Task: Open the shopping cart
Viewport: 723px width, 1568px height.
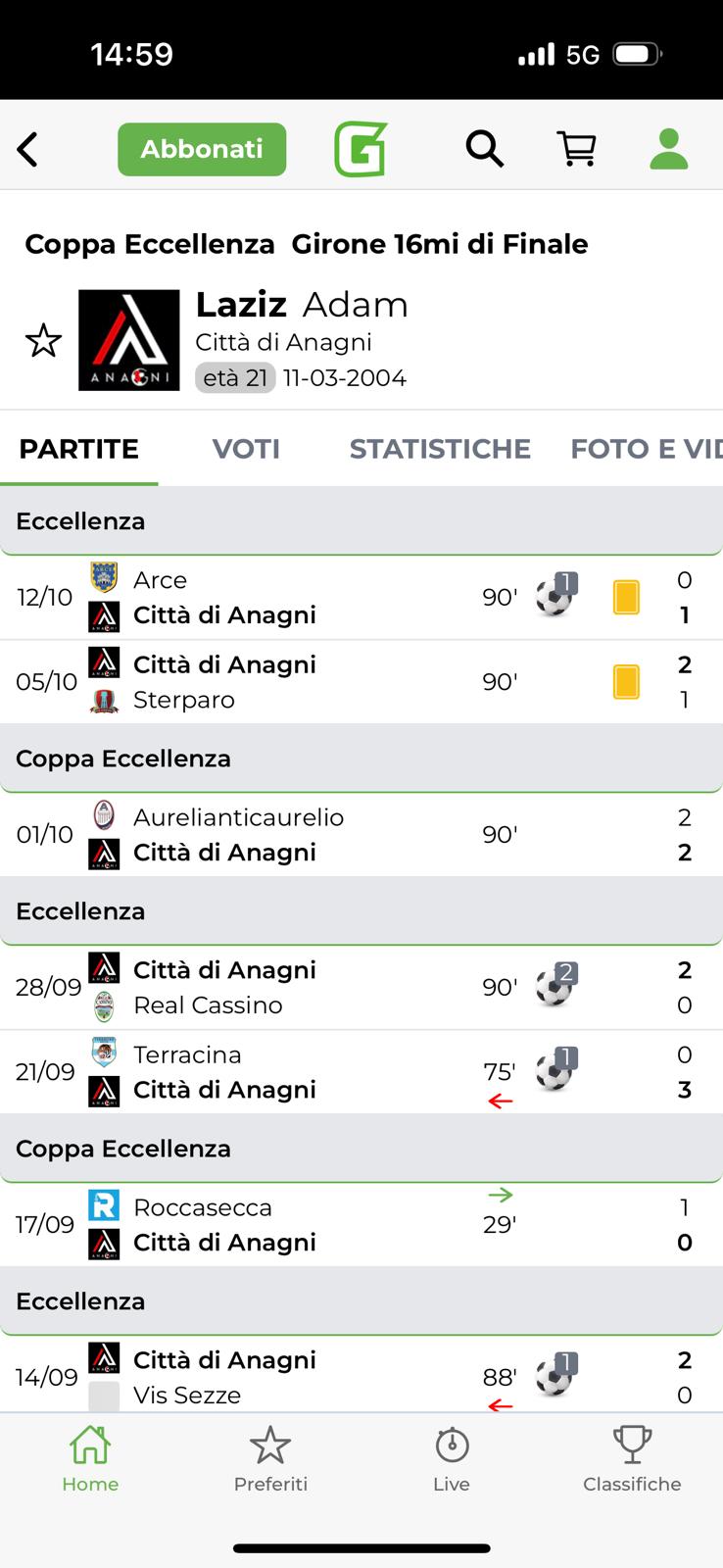Action: [x=577, y=150]
